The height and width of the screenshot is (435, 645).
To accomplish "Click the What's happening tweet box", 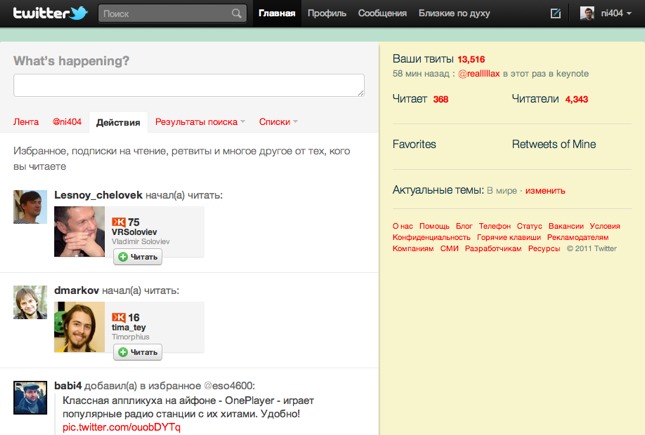I will (x=189, y=85).
